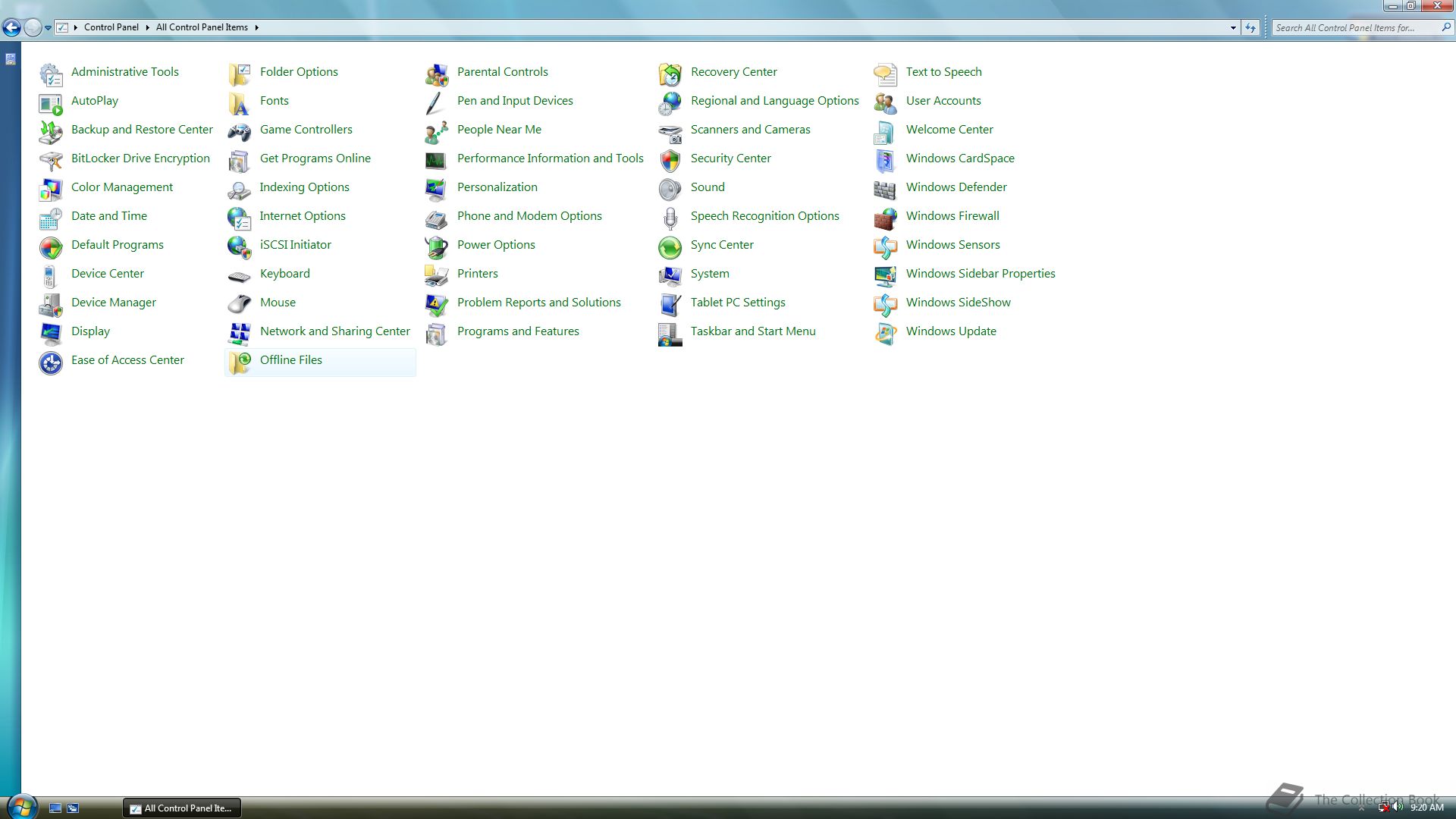The height and width of the screenshot is (819, 1456).
Task: Click the Fonts folder icon
Action: coord(240,102)
